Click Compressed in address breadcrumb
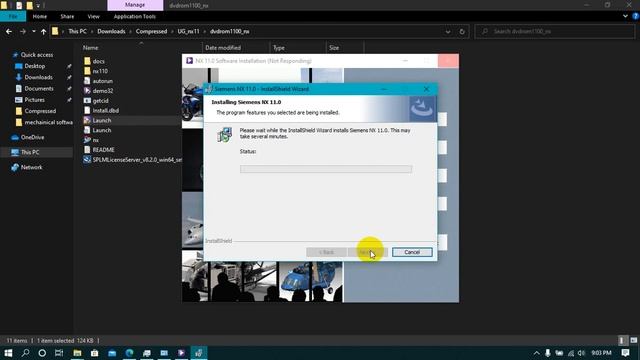The image size is (640, 360). 151,31
